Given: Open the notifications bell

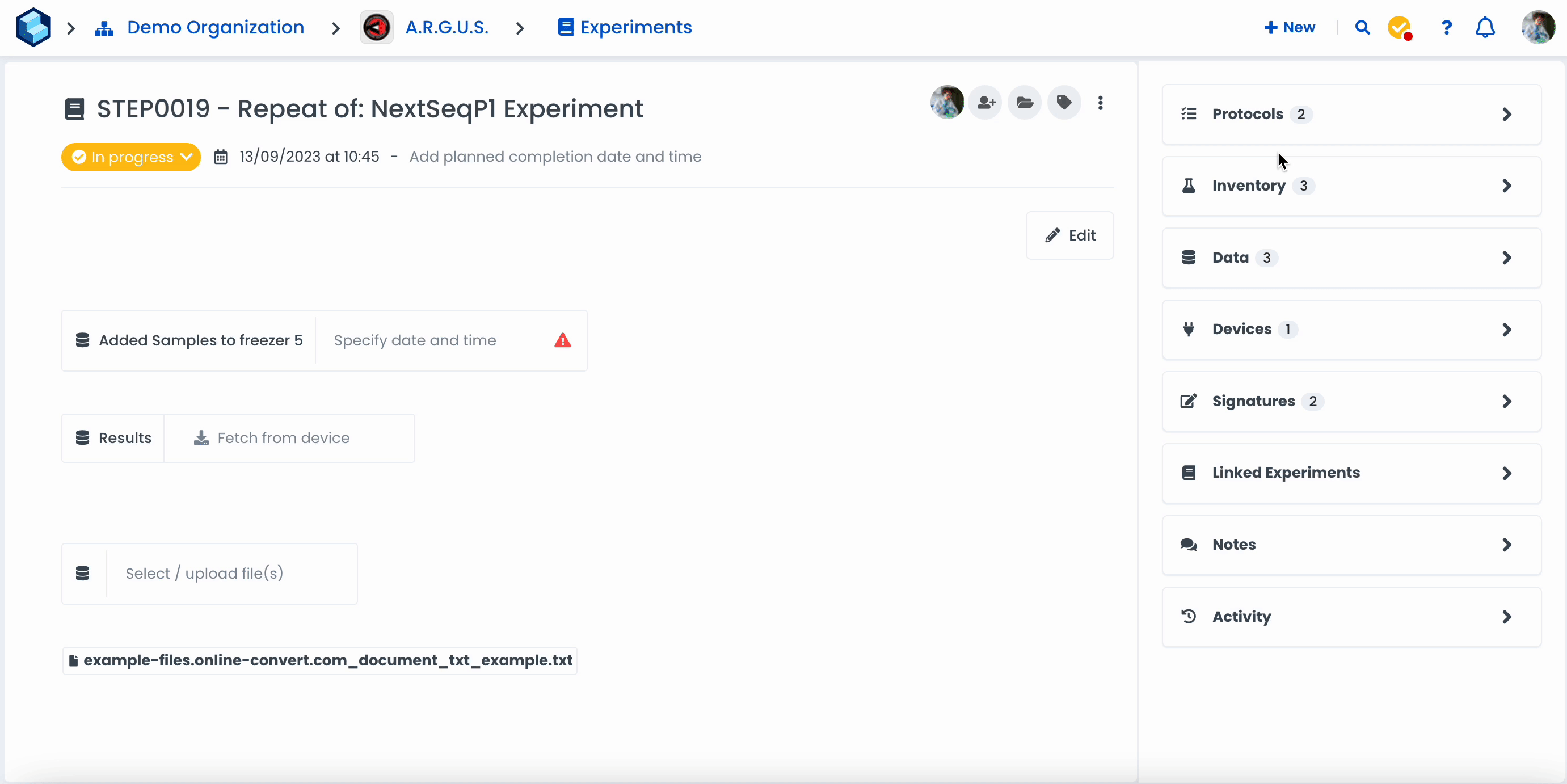Looking at the screenshot, I should pyautogui.click(x=1485, y=27).
